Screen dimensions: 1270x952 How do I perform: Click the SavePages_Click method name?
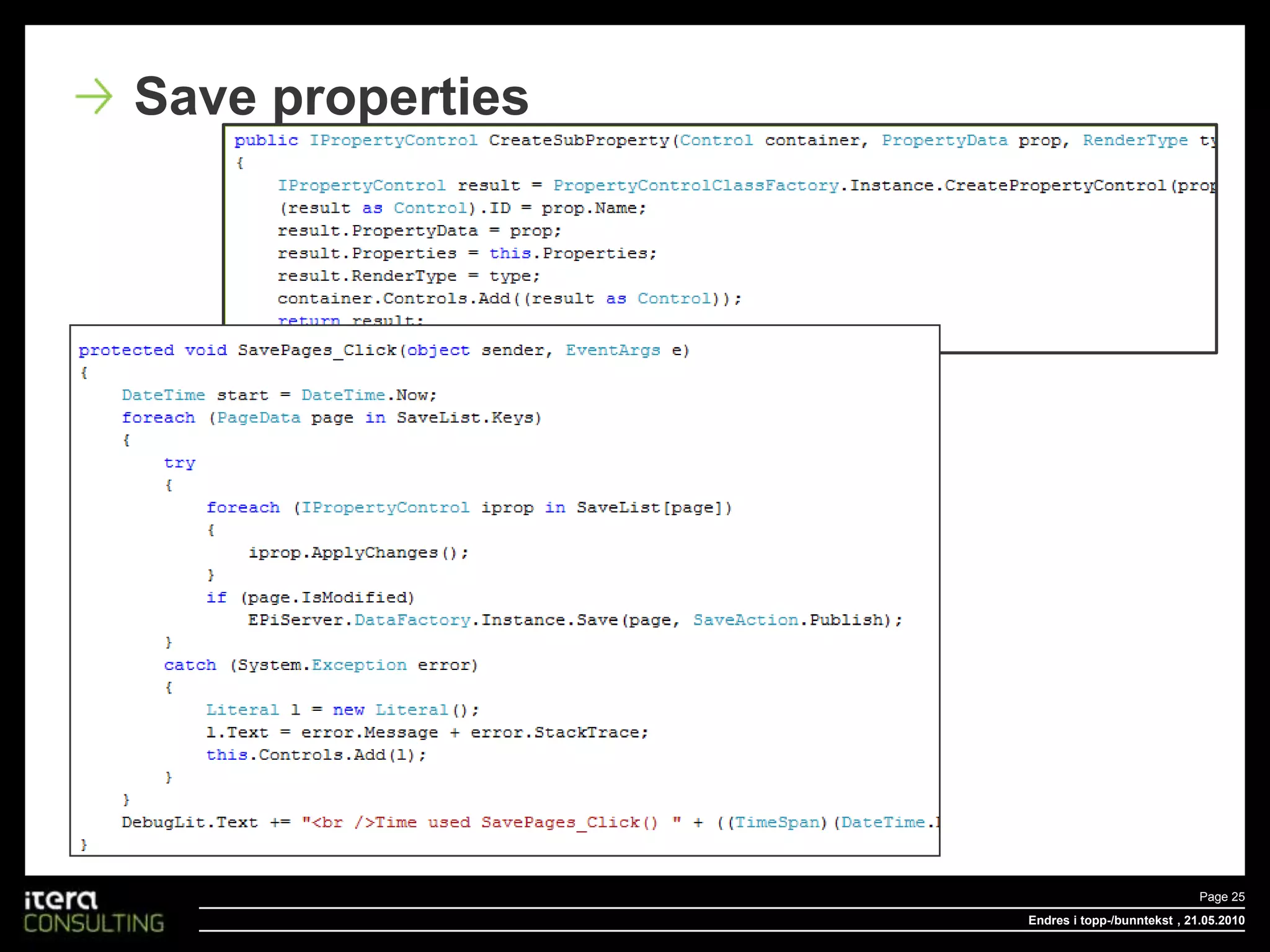317,350
